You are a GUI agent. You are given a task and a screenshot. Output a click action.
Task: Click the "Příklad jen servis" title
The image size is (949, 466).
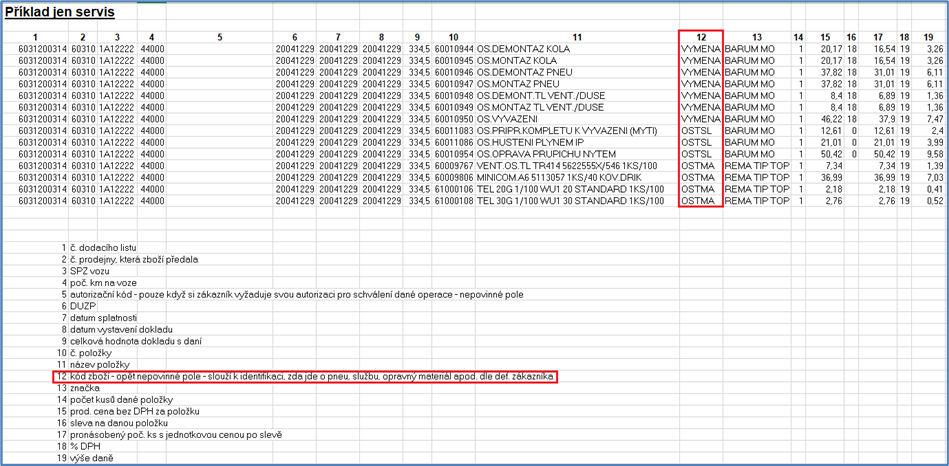(59, 13)
